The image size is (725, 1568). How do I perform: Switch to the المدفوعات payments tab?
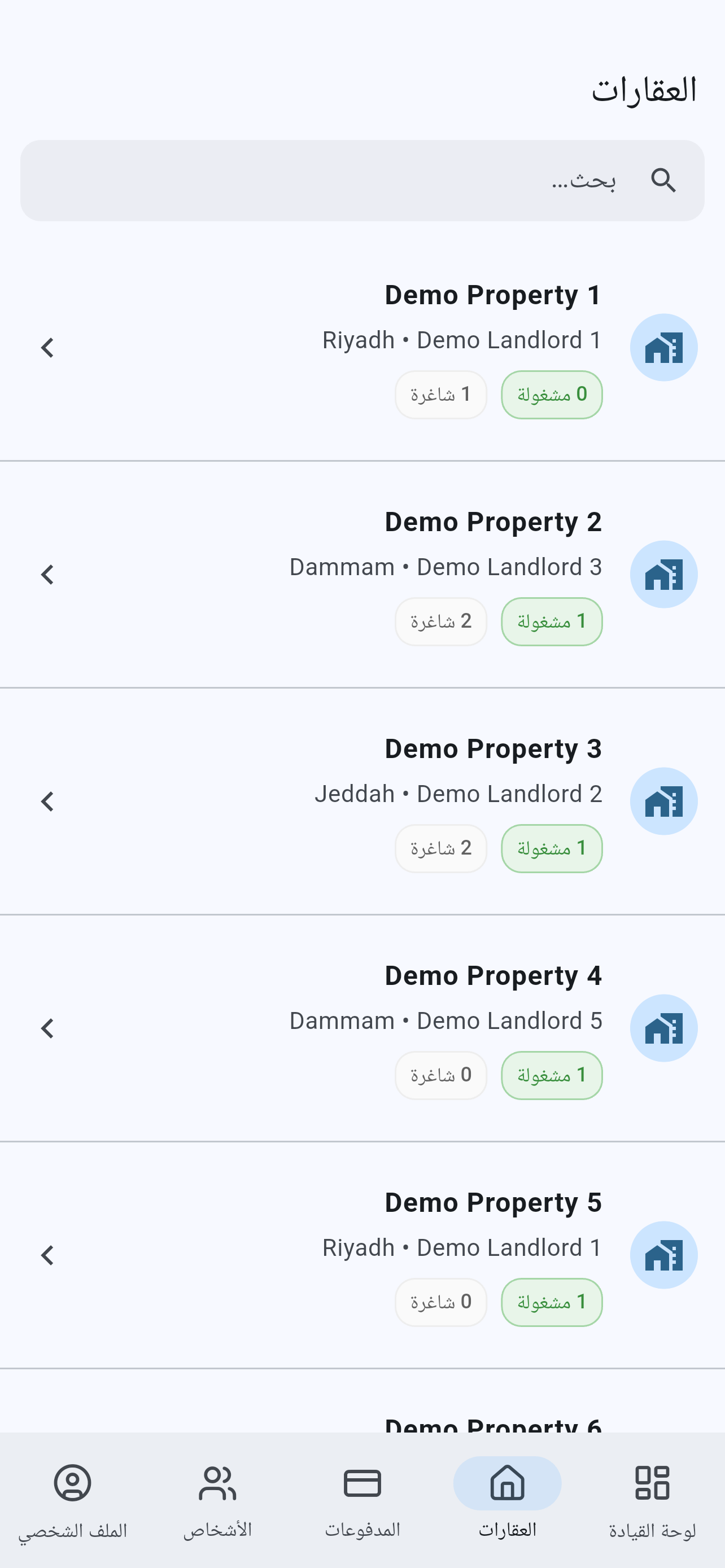pyautogui.click(x=362, y=1500)
